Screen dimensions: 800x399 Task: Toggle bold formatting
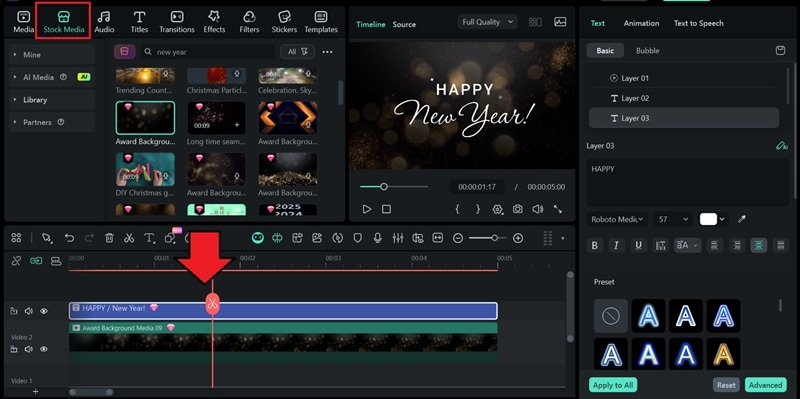[594, 245]
